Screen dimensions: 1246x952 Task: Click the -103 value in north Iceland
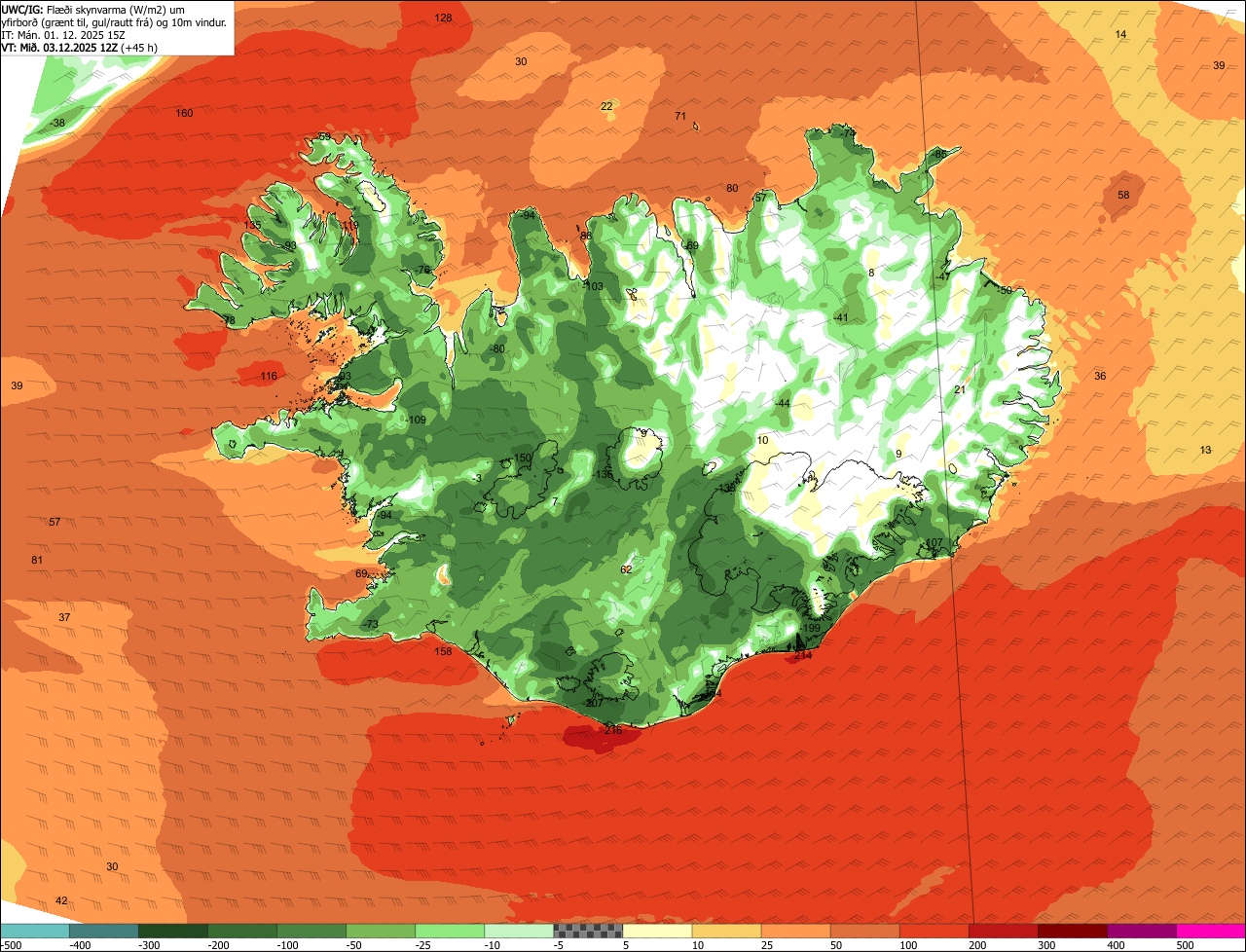(x=593, y=286)
